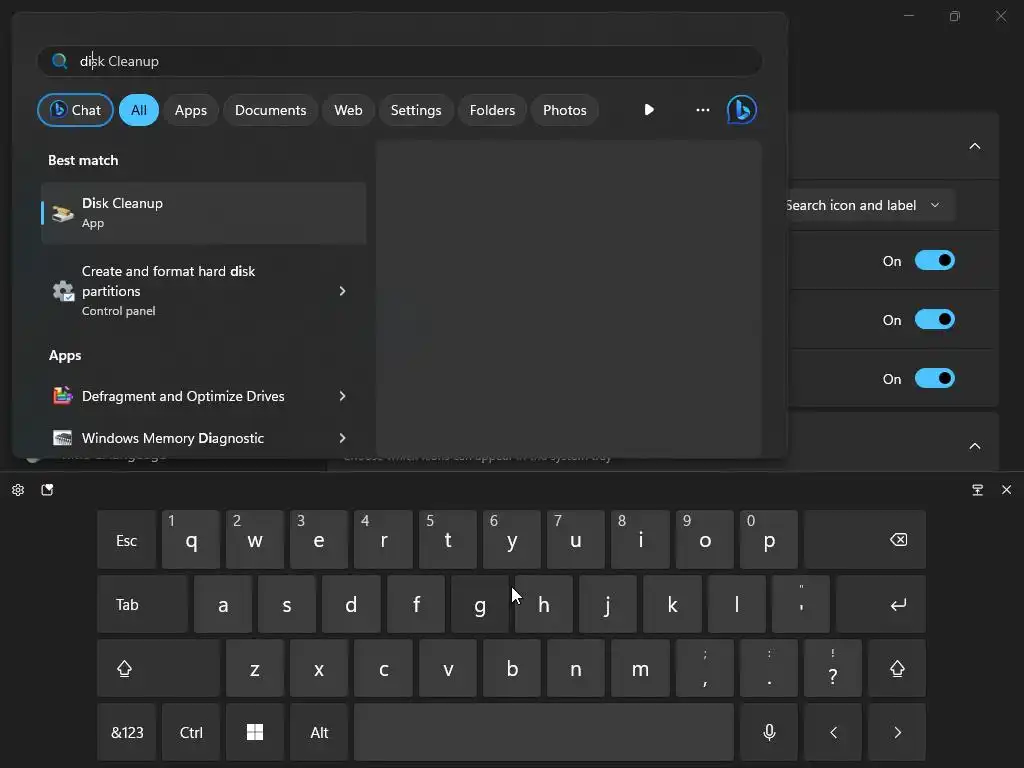Select the Chat filter
Screen dimensions: 1024x768
click(x=75, y=110)
